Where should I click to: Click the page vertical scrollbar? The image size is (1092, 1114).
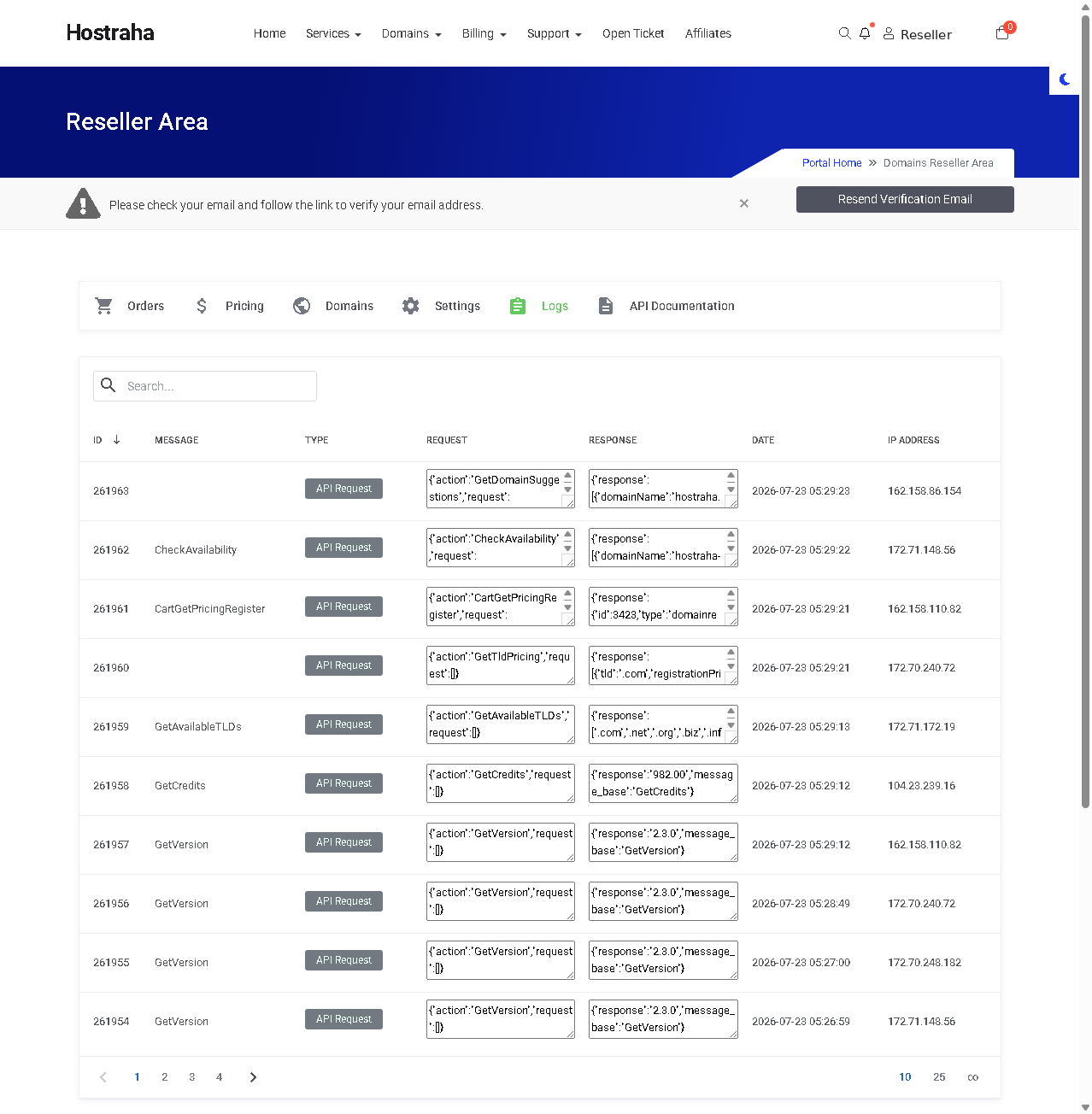pyautogui.click(x=1085, y=410)
